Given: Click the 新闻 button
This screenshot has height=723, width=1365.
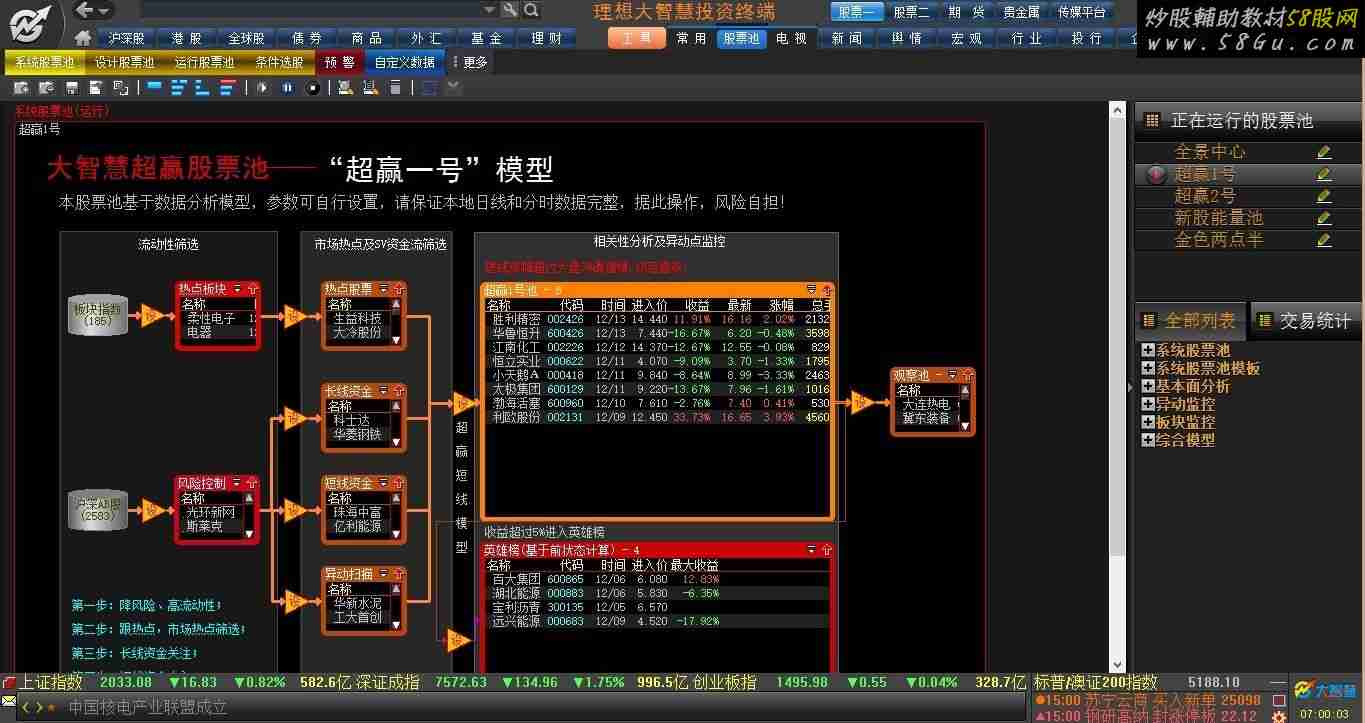Looking at the screenshot, I should tap(846, 38).
